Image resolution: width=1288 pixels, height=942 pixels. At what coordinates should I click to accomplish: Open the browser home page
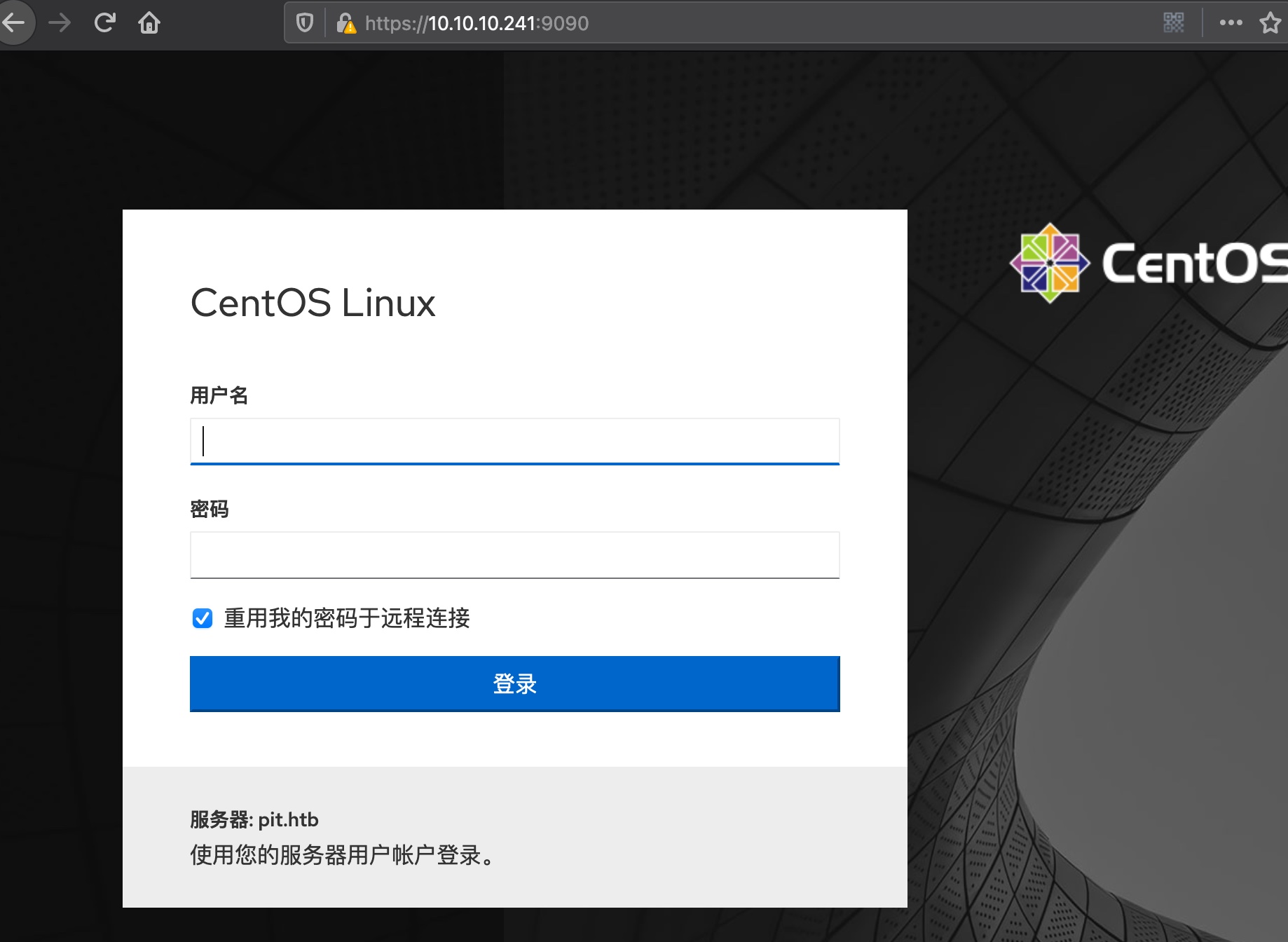[149, 23]
